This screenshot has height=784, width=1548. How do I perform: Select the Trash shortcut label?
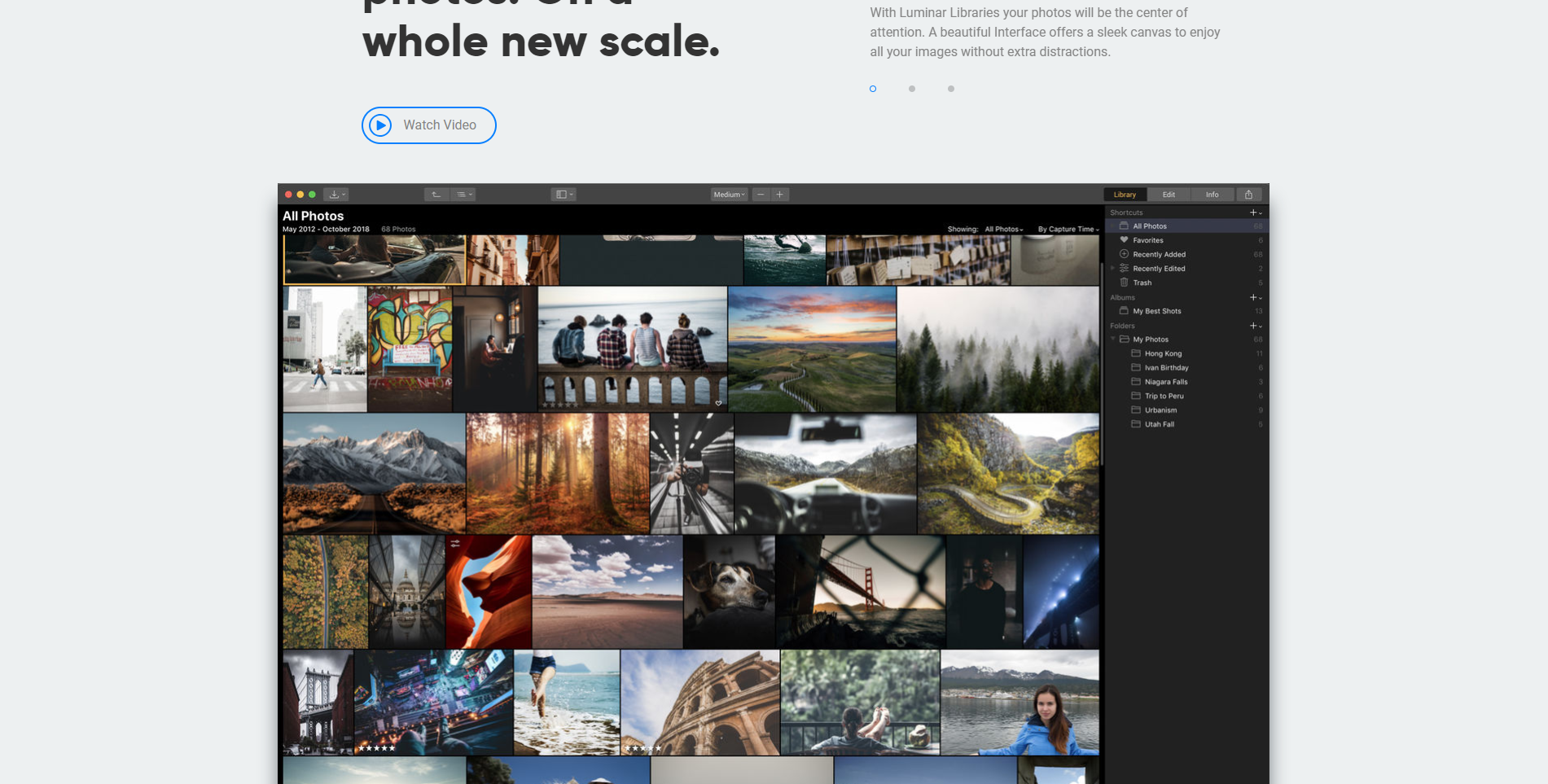tap(1142, 283)
